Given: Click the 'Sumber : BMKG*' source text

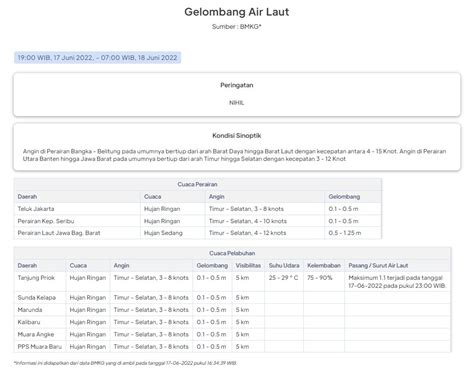Looking at the screenshot, I should [237, 27].
